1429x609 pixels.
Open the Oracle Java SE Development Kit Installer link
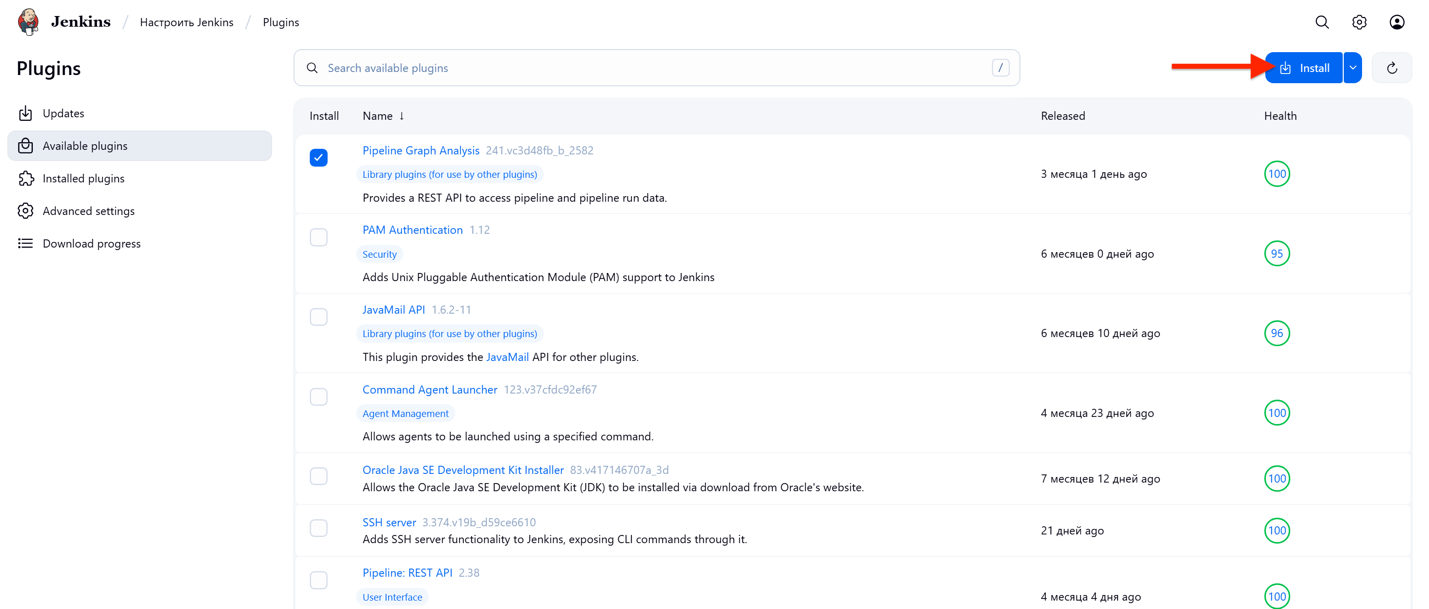(462, 470)
